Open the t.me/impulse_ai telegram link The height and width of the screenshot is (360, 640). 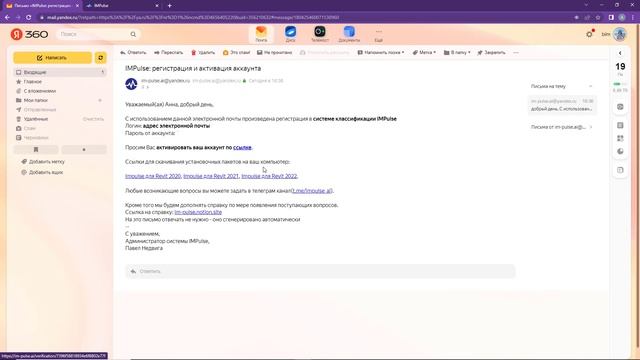(x=312, y=191)
